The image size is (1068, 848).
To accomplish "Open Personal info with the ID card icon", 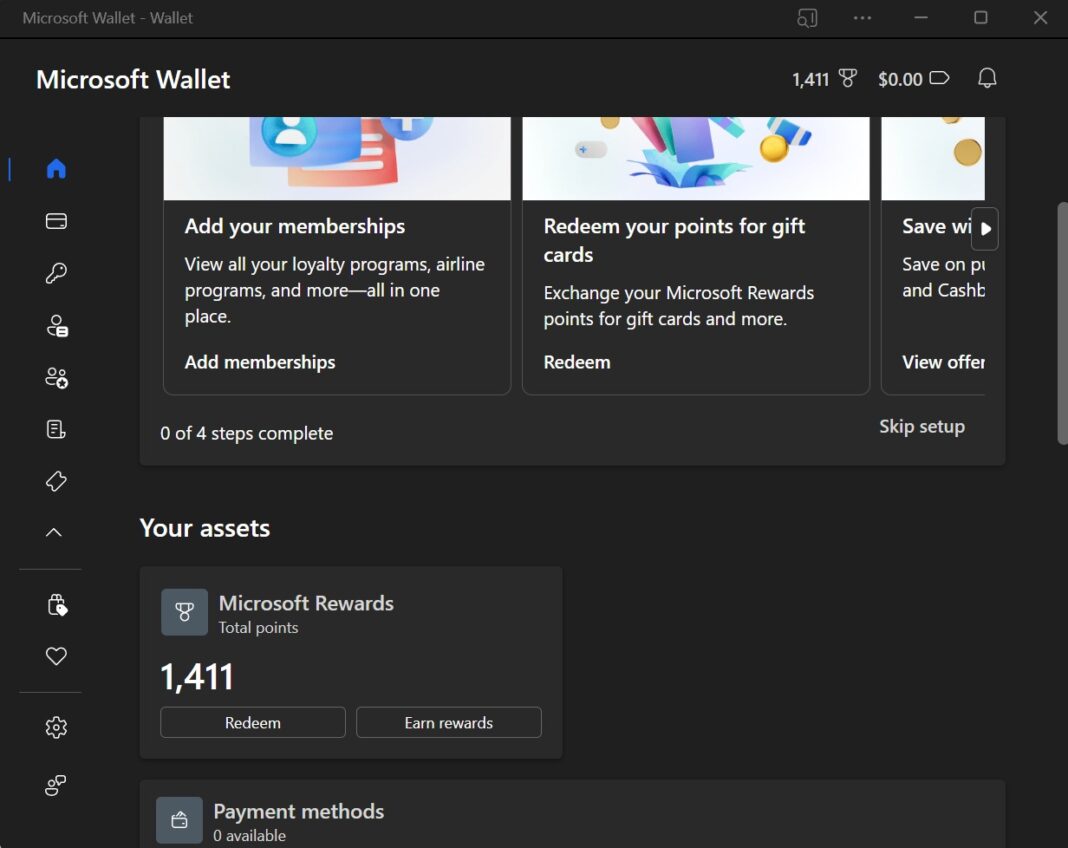I will [x=57, y=325].
